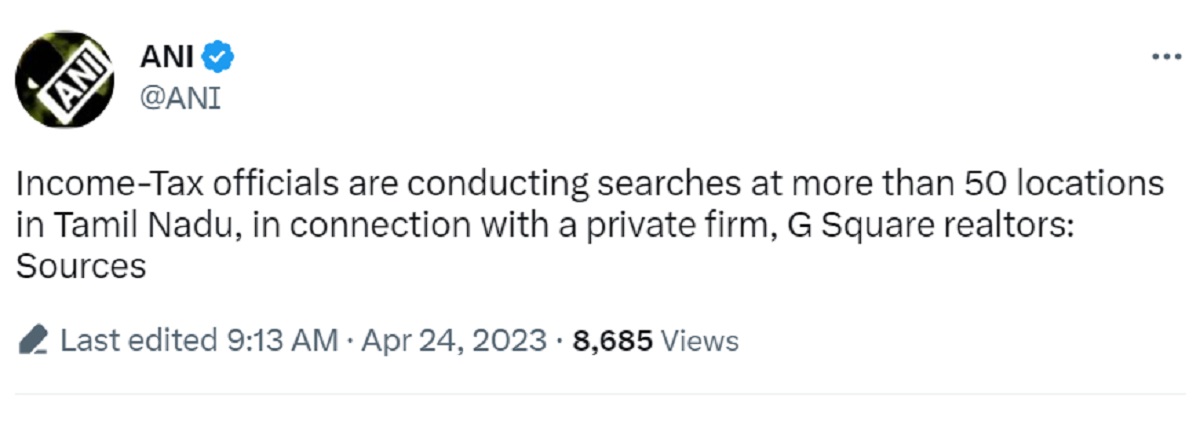Open the @ANI handle link

point(180,98)
